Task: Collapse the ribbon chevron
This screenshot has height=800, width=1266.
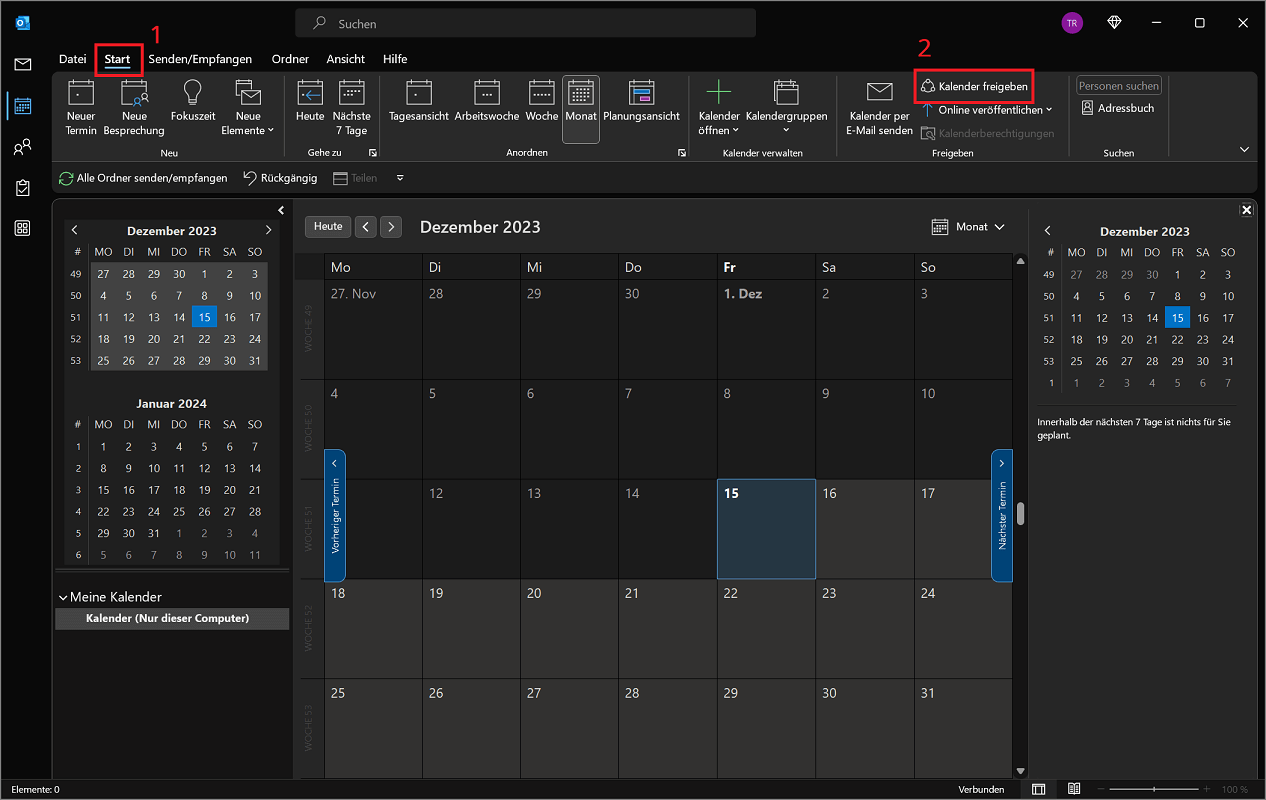Action: [1244, 149]
